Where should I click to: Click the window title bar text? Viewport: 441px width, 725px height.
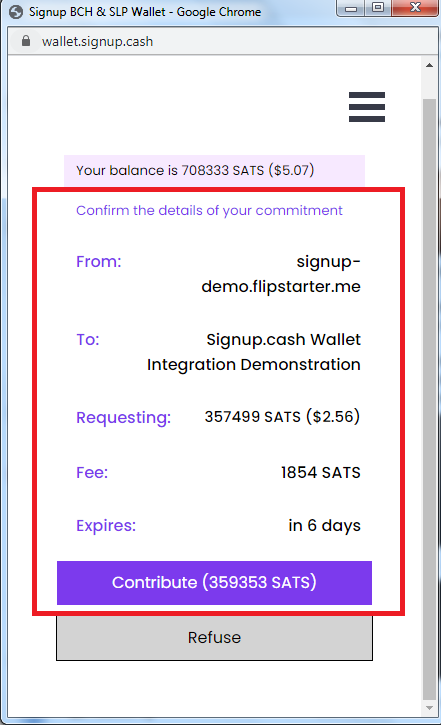point(145,12)
